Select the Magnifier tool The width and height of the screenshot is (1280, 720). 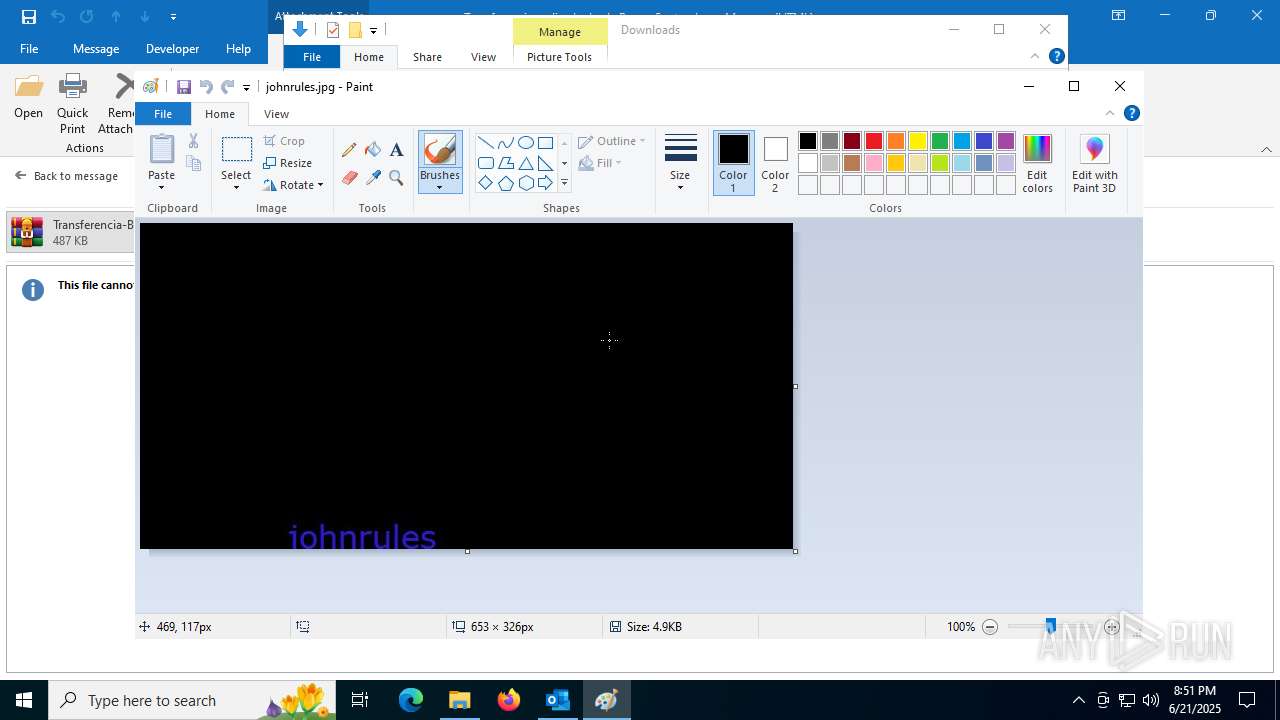point(397,178)
